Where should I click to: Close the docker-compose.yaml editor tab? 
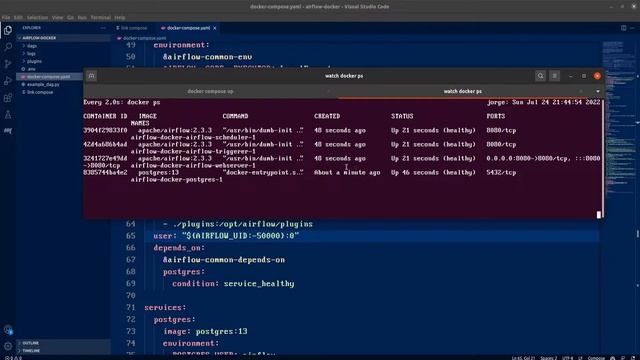(215, 28)
